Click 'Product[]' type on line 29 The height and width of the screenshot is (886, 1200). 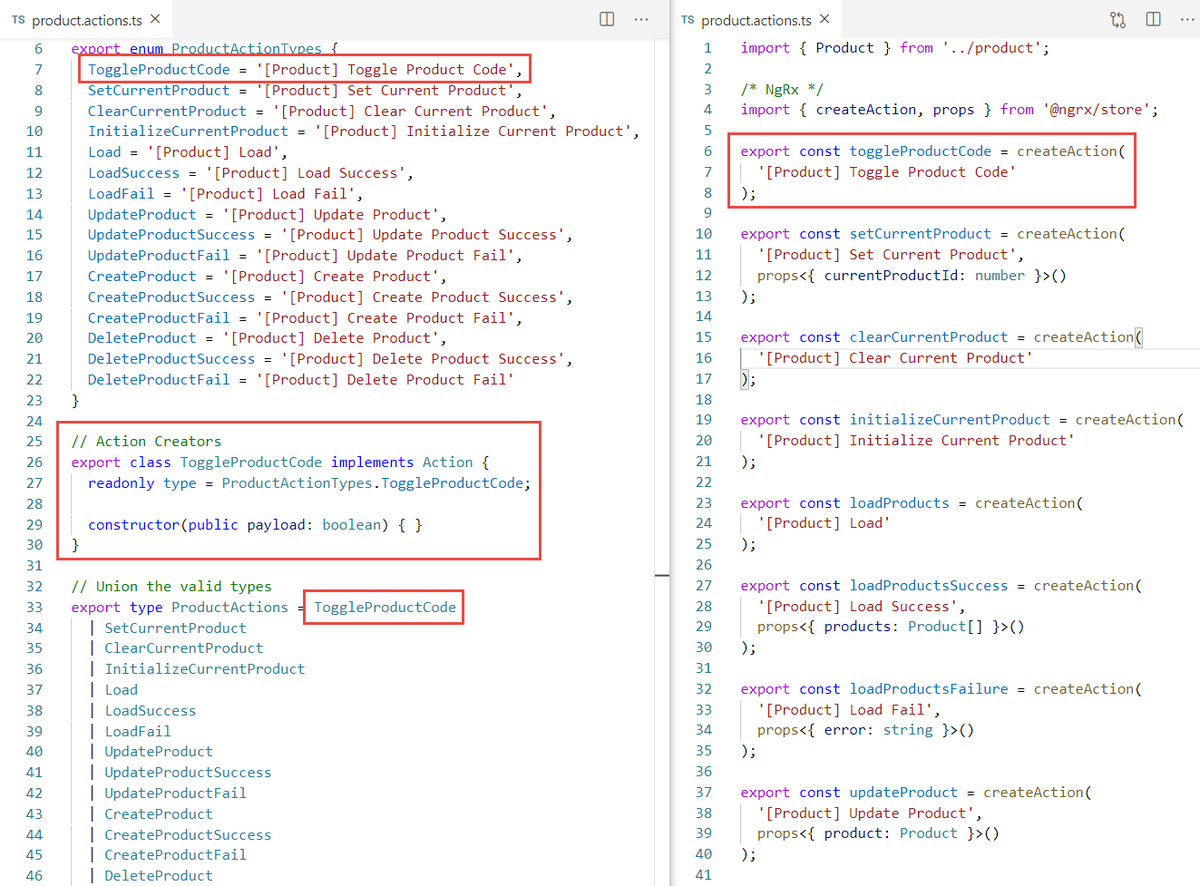point(946,627)
